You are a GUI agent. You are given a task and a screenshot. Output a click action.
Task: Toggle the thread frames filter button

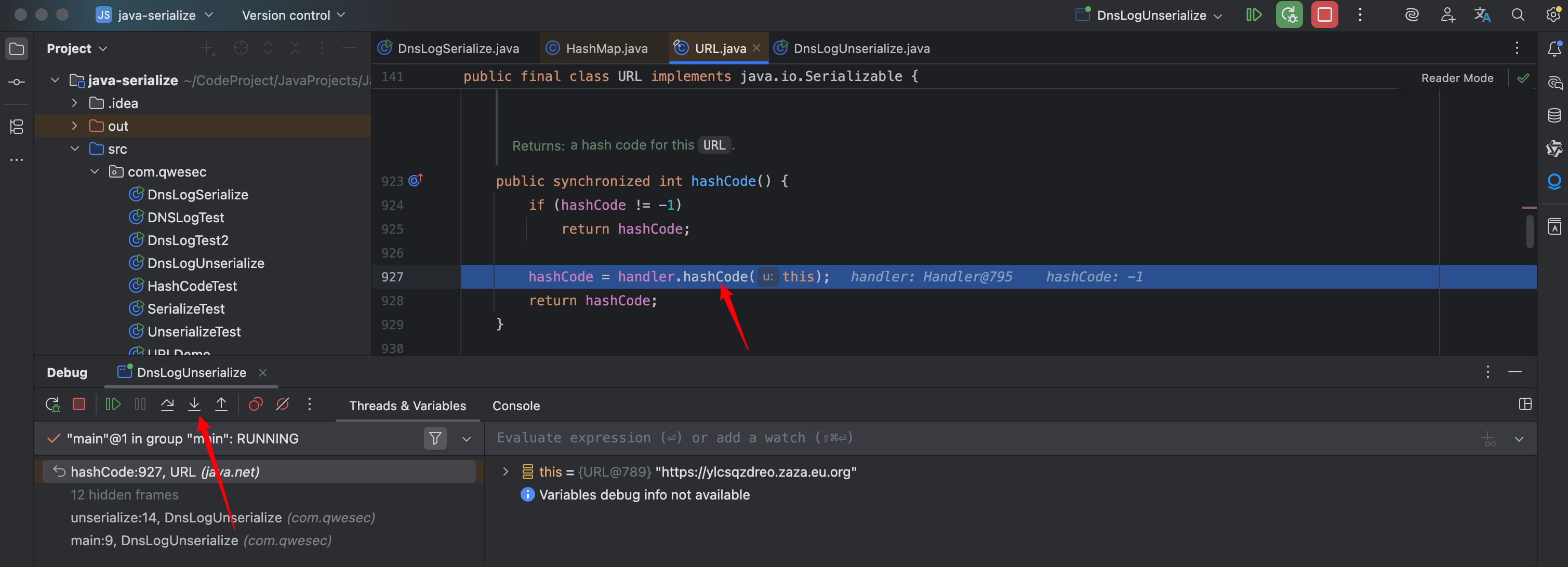point(435,439)
